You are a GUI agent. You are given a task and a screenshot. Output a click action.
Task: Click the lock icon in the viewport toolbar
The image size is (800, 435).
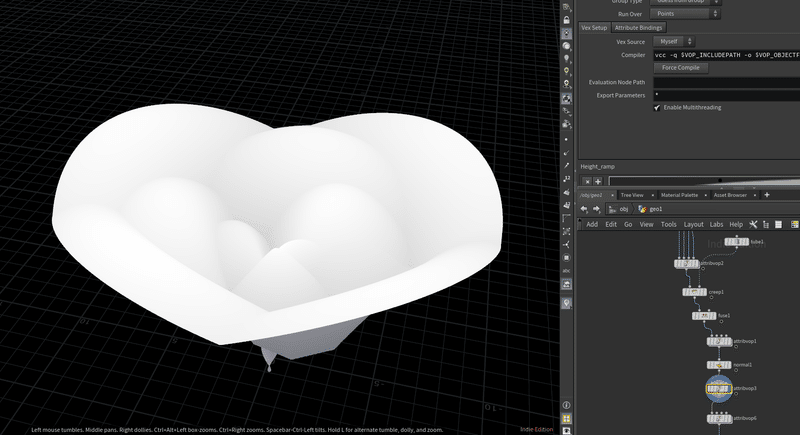pos(566,20)
